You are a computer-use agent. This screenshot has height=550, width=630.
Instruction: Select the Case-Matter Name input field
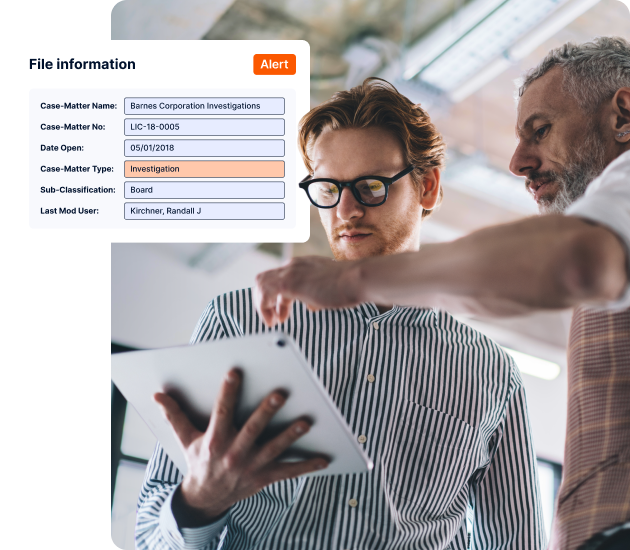coord(204,106)
